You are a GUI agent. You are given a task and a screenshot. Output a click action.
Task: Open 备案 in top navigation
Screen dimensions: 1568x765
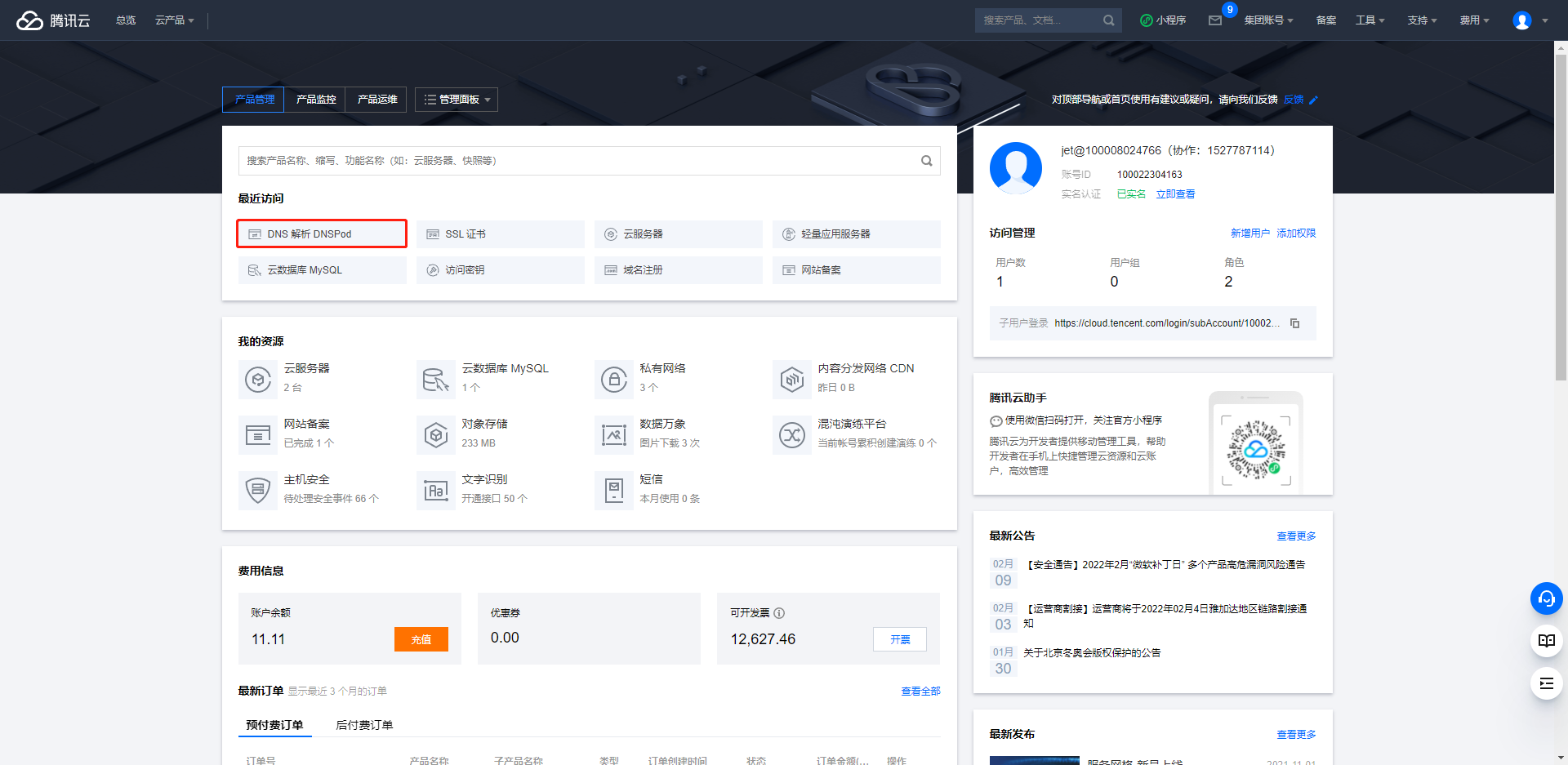click(x=1326, y=20)
